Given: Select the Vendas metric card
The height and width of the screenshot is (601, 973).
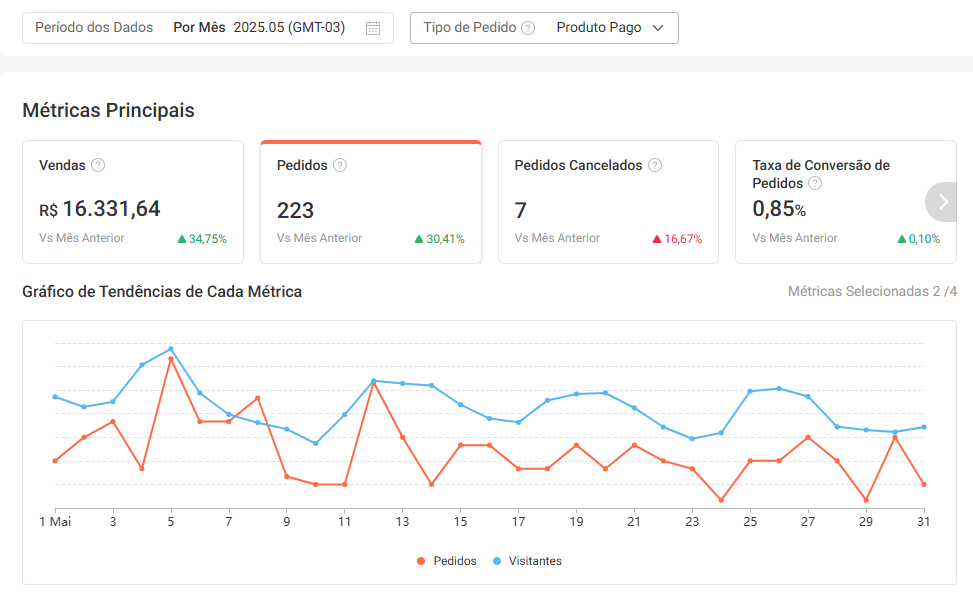Looking at the screenshot, I should 133,203.
